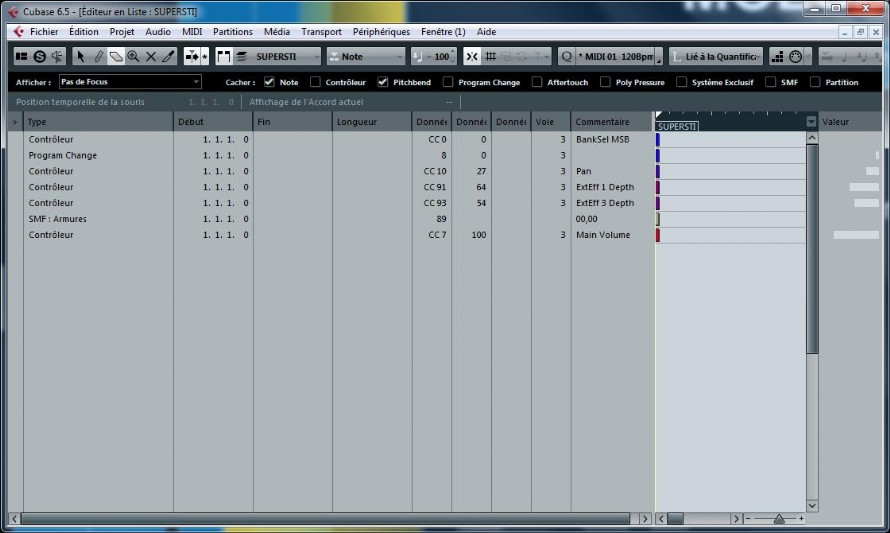Toggle acoustic feedback speaker icon

click(57, 56)
